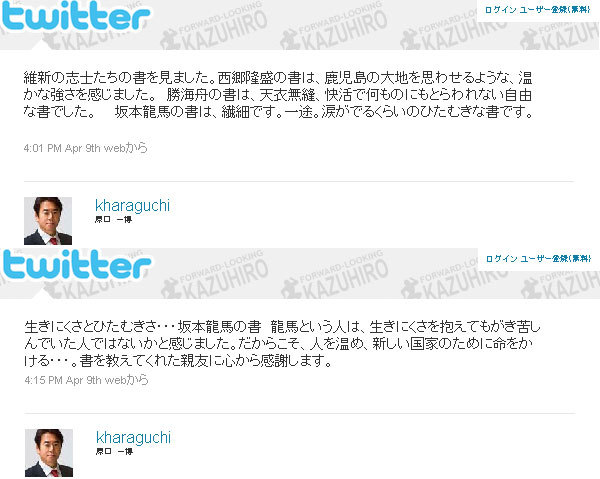Click 原口 一博 name under the 4:01 PM tweet
This screenshot has height=479, width=600.
coord(113,219)
